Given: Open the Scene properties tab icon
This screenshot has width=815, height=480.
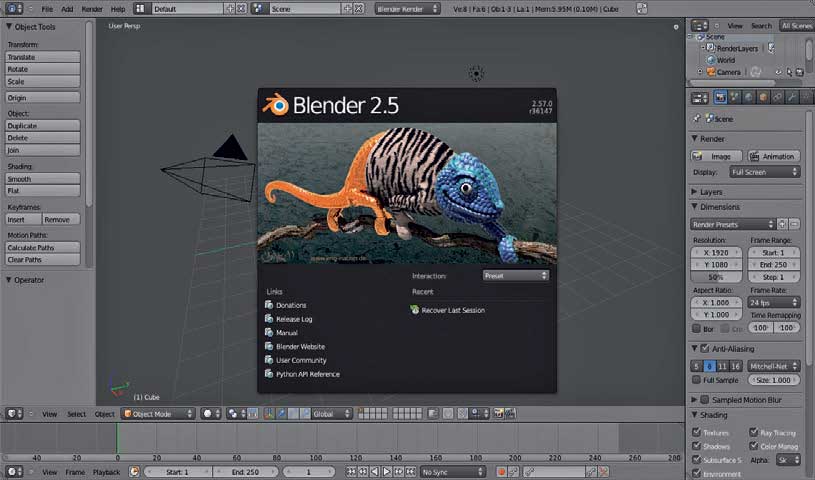Looking at the screenshot, I should pyautogui.click(x=734, y=97).
